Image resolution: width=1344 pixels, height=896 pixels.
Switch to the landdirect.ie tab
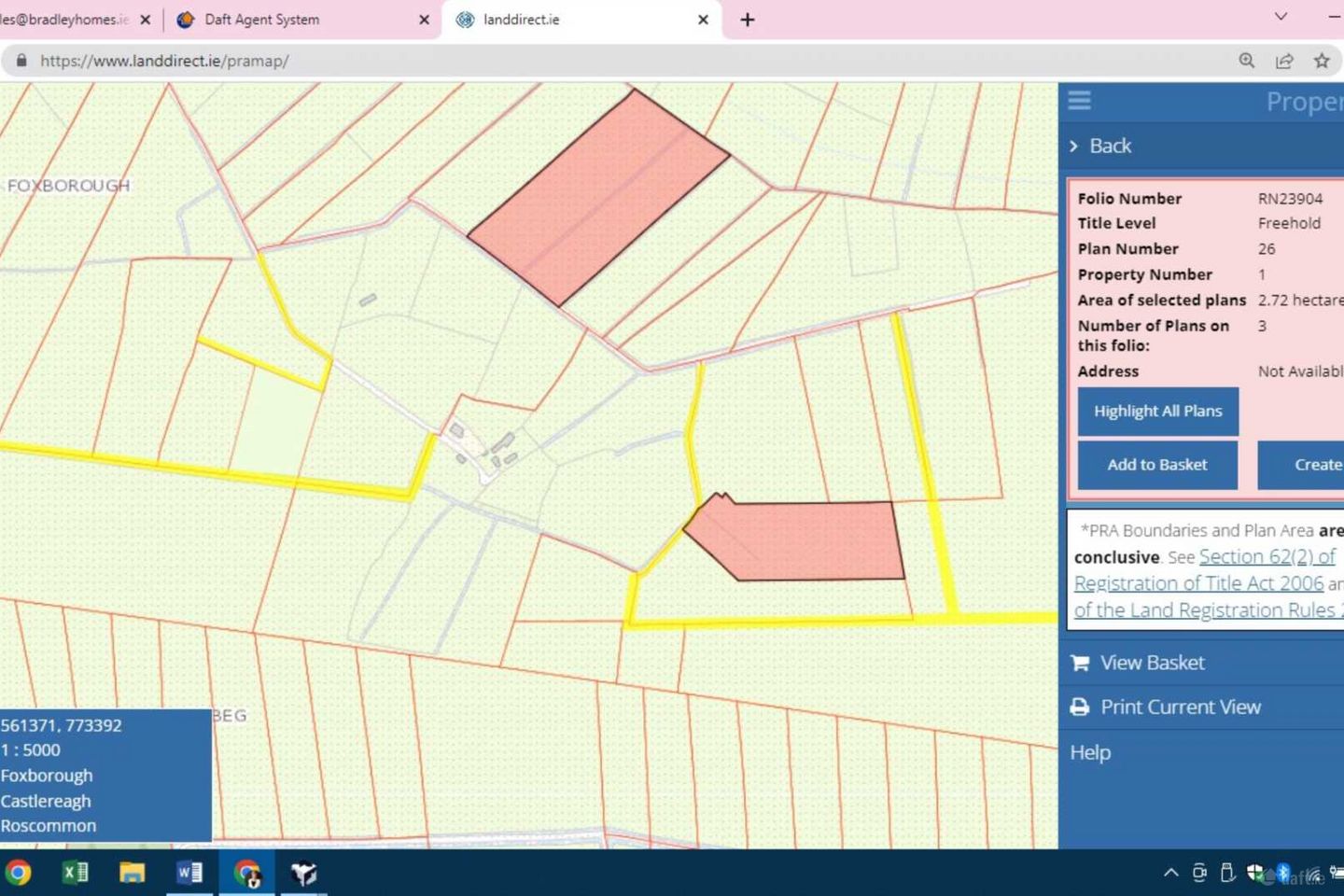point(521,20)
